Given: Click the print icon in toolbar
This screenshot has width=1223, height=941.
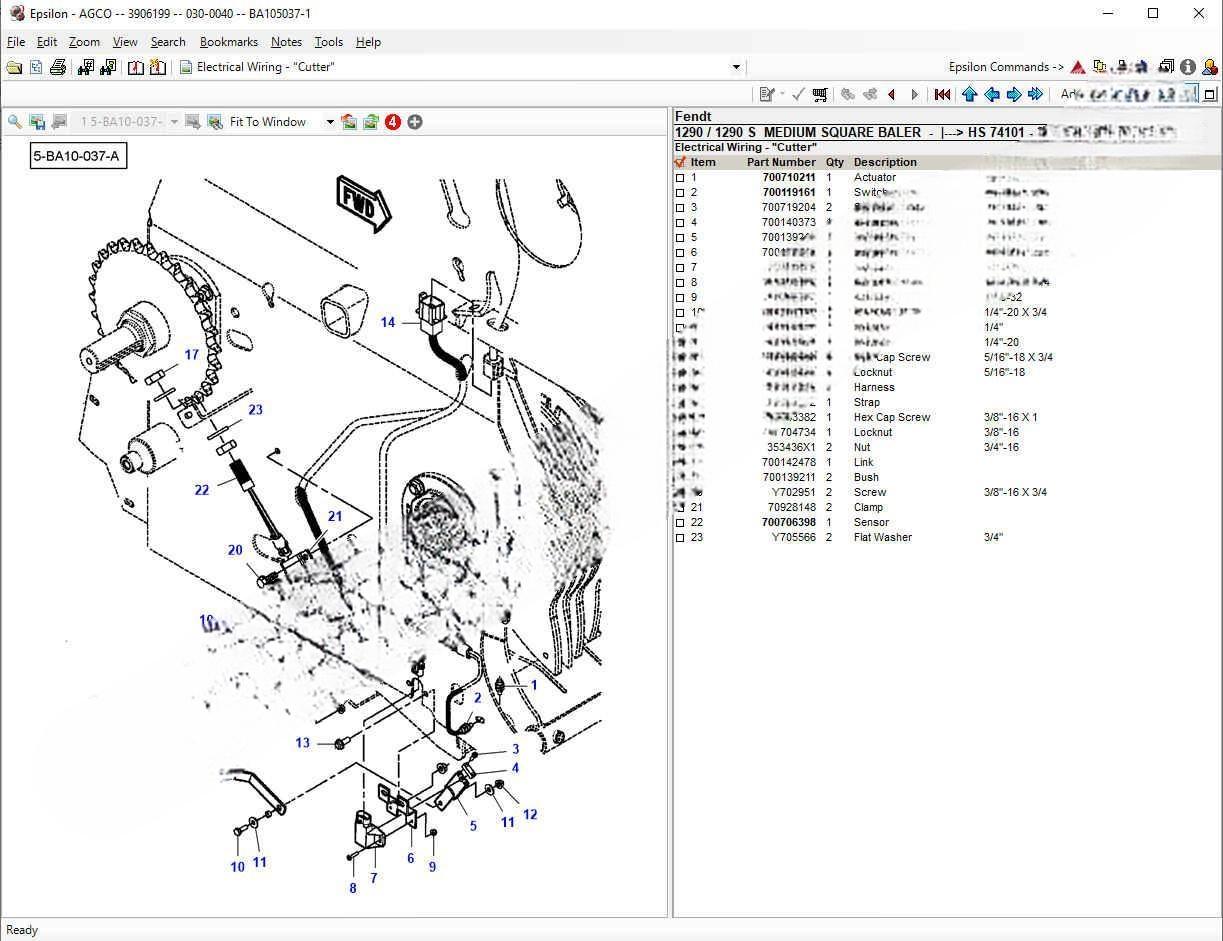Looking at the screenshot, I should (57, 67).
